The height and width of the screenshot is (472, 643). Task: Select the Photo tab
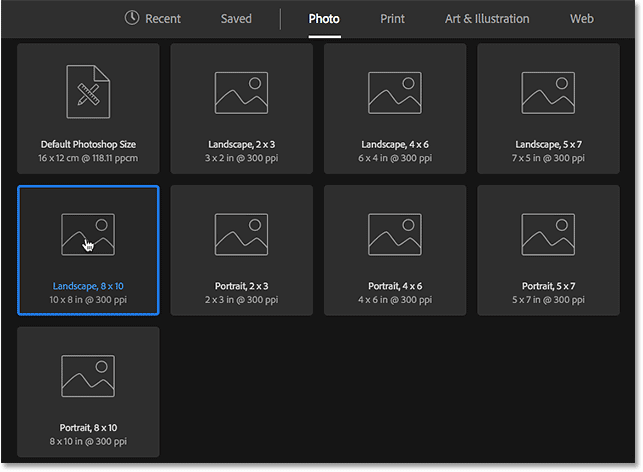click(324, 18)
